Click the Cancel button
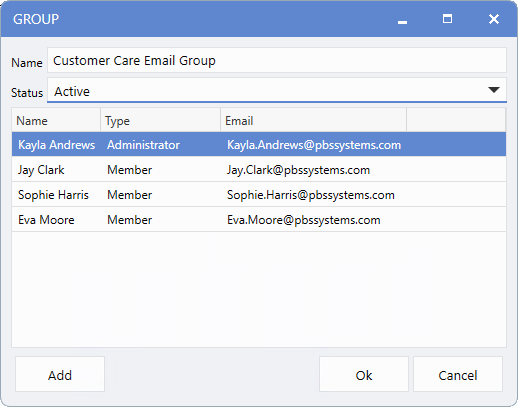Screen dimensions: 518x407 (x=458, y=375)
